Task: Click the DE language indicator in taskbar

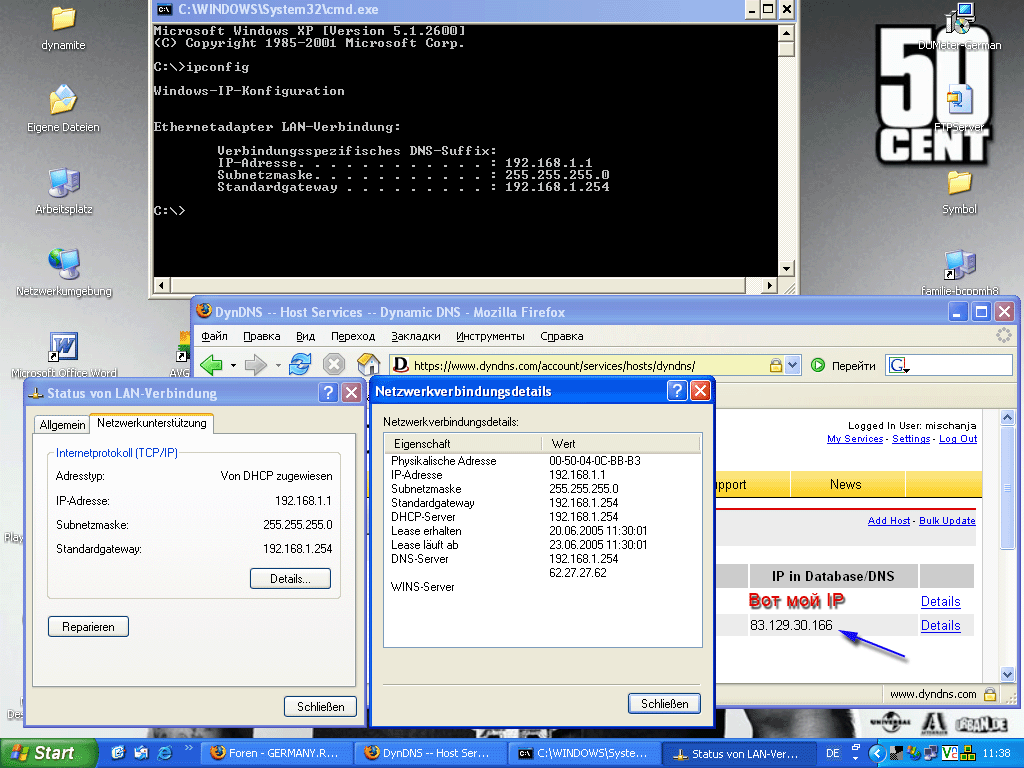Action: click(833, 753)
